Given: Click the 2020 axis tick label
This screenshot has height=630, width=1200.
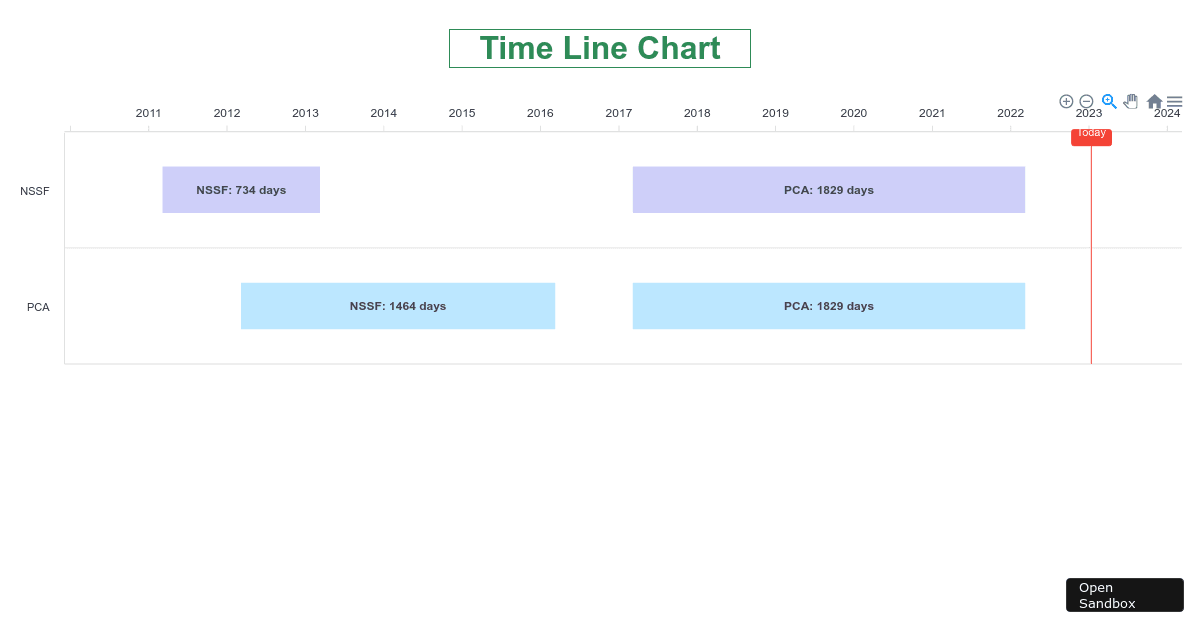Looking at the screenshot, I should [854, 113].
